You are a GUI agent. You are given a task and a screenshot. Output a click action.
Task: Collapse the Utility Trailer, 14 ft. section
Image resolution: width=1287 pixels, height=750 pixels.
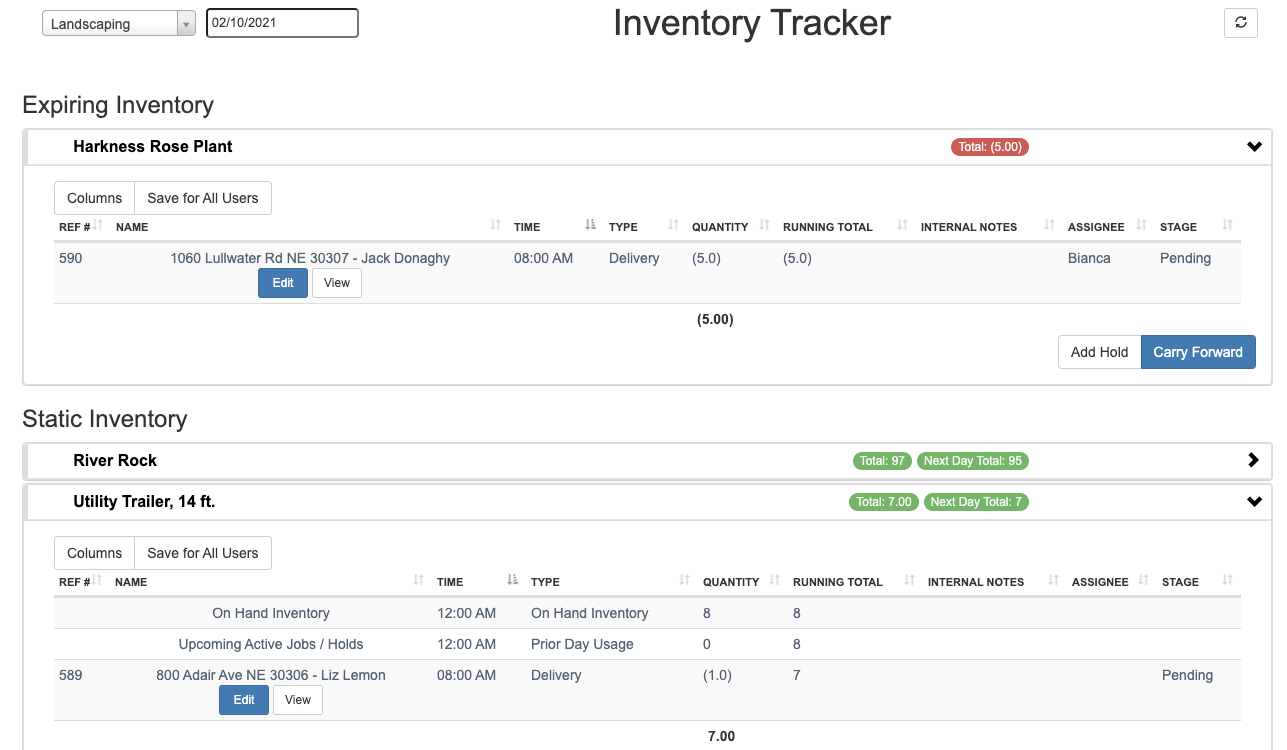click(1254, 502)
